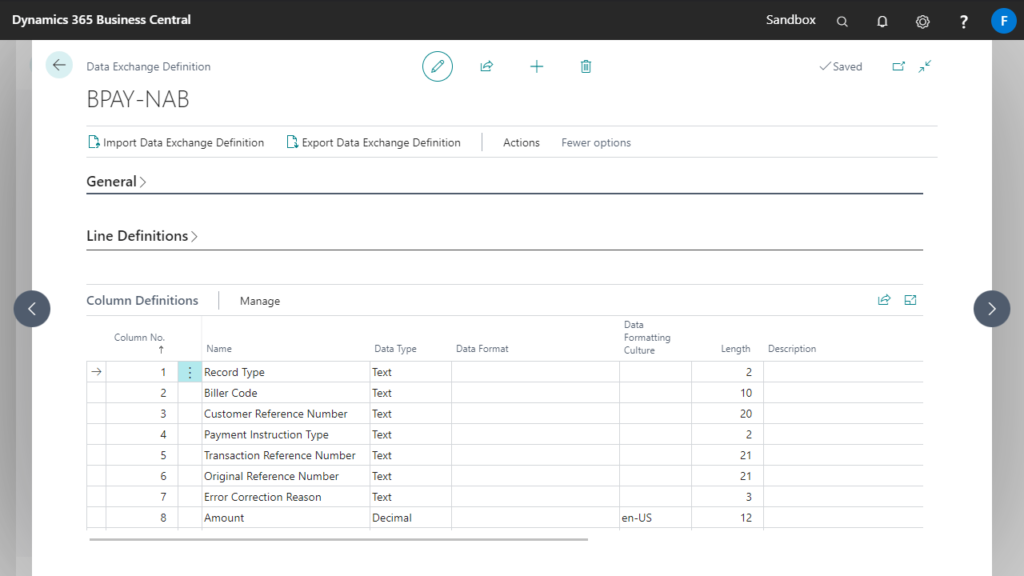Viewport: 1024px width, 576px height.
Task: Open page in new window icon
Action: tap(898, 66)
